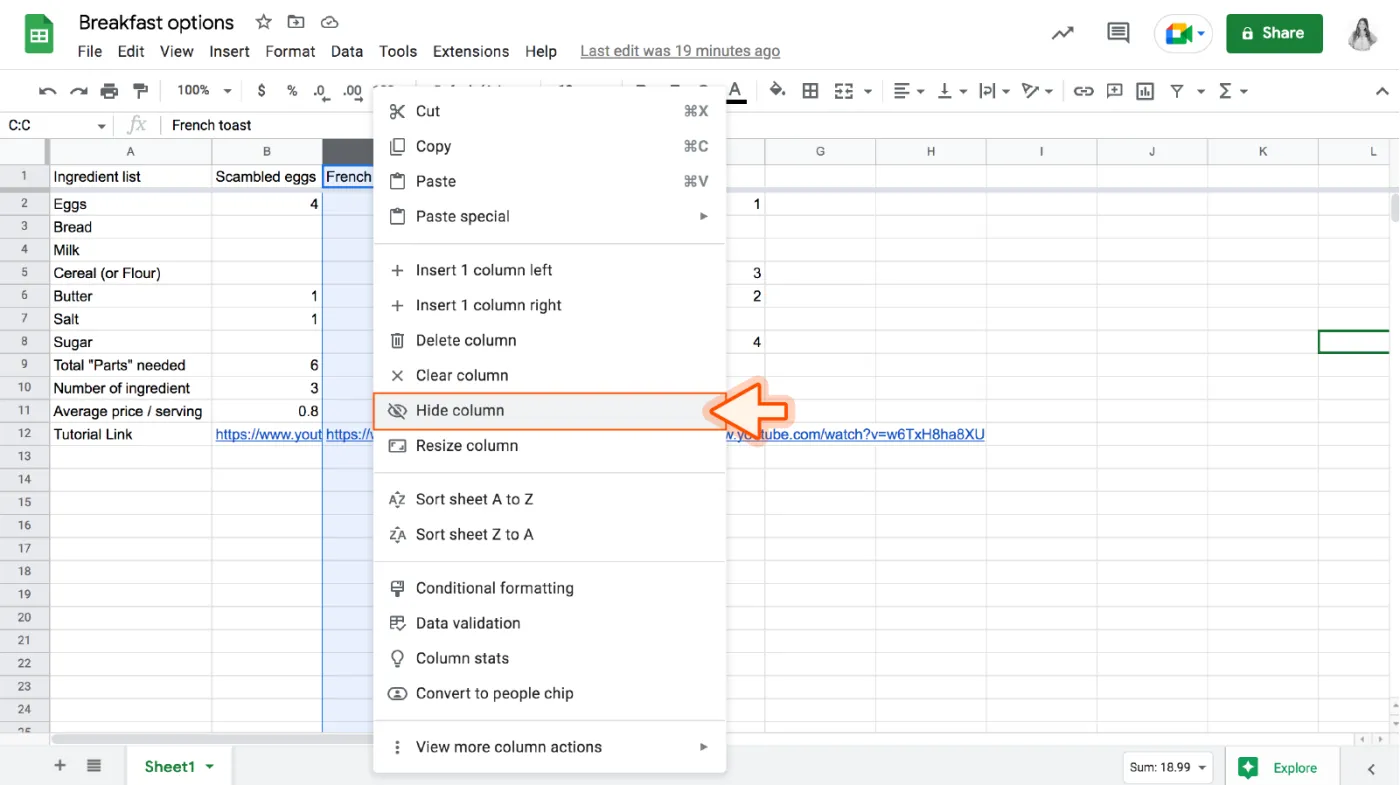Viewport: 1400px width, 785px height.
Task: Star the Breakfast options document
Action: coord(264,22)
